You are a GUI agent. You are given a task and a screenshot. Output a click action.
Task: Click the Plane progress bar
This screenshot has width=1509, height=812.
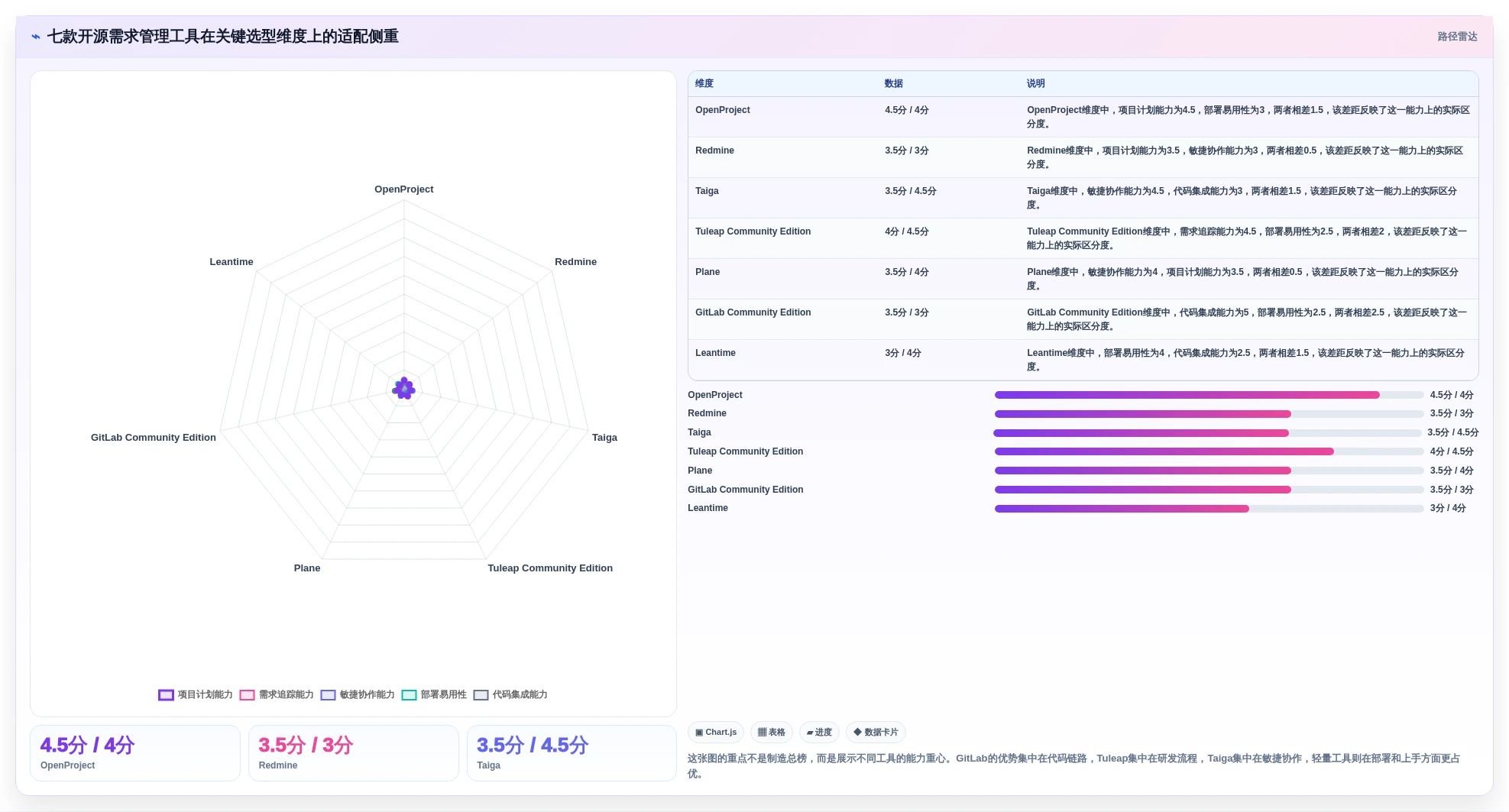point(1209,471)
